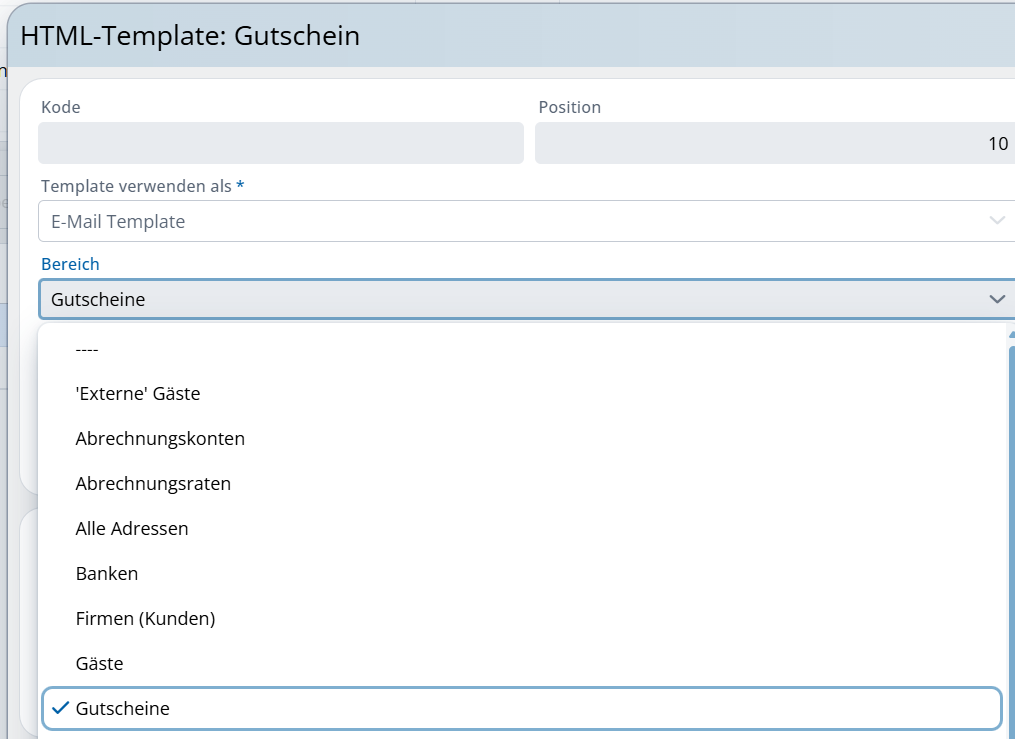Click the 'HTML-Template: Gutschein' title bar
1015x739 pixels.
tap(500, 36)
